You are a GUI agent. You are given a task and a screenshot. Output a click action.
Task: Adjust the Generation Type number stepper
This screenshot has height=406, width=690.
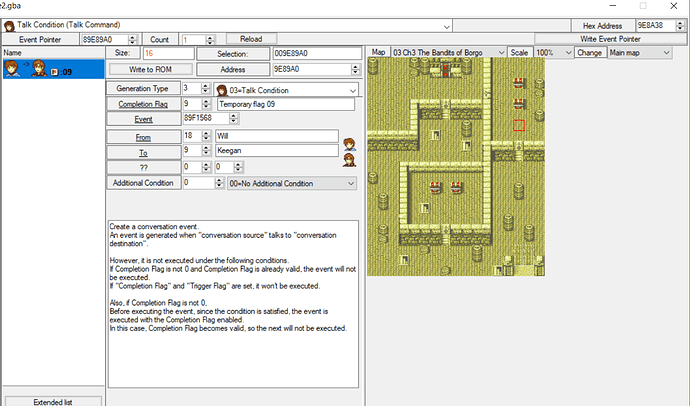click(x=206, y=88)
